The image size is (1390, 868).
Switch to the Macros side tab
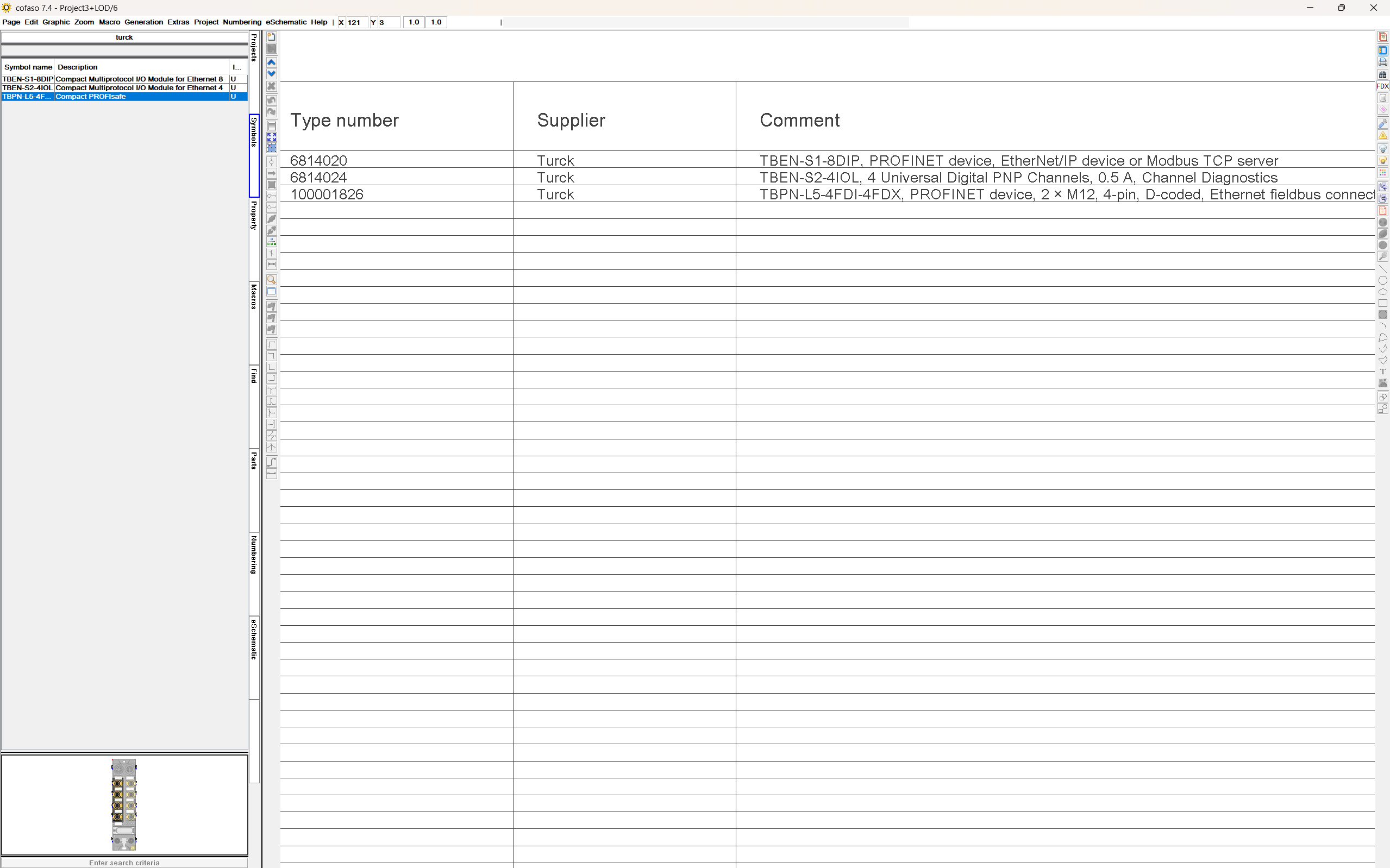pos(254,297)
